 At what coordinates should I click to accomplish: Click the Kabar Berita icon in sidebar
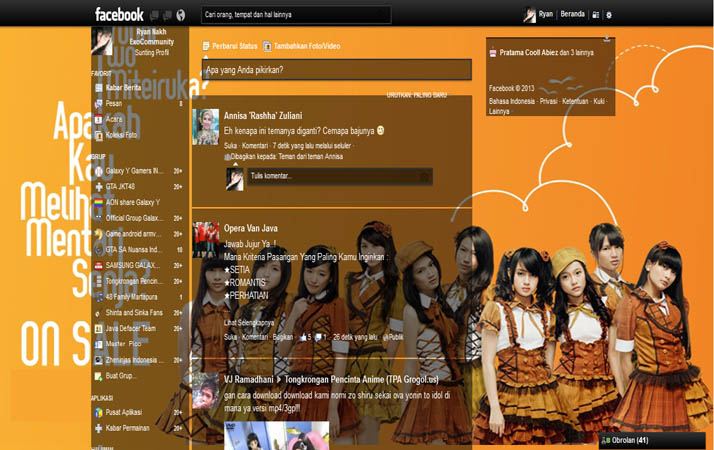(99, 87)
